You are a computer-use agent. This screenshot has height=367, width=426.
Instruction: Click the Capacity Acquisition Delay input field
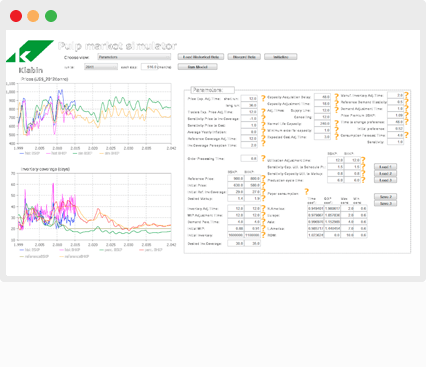[322, 97]
